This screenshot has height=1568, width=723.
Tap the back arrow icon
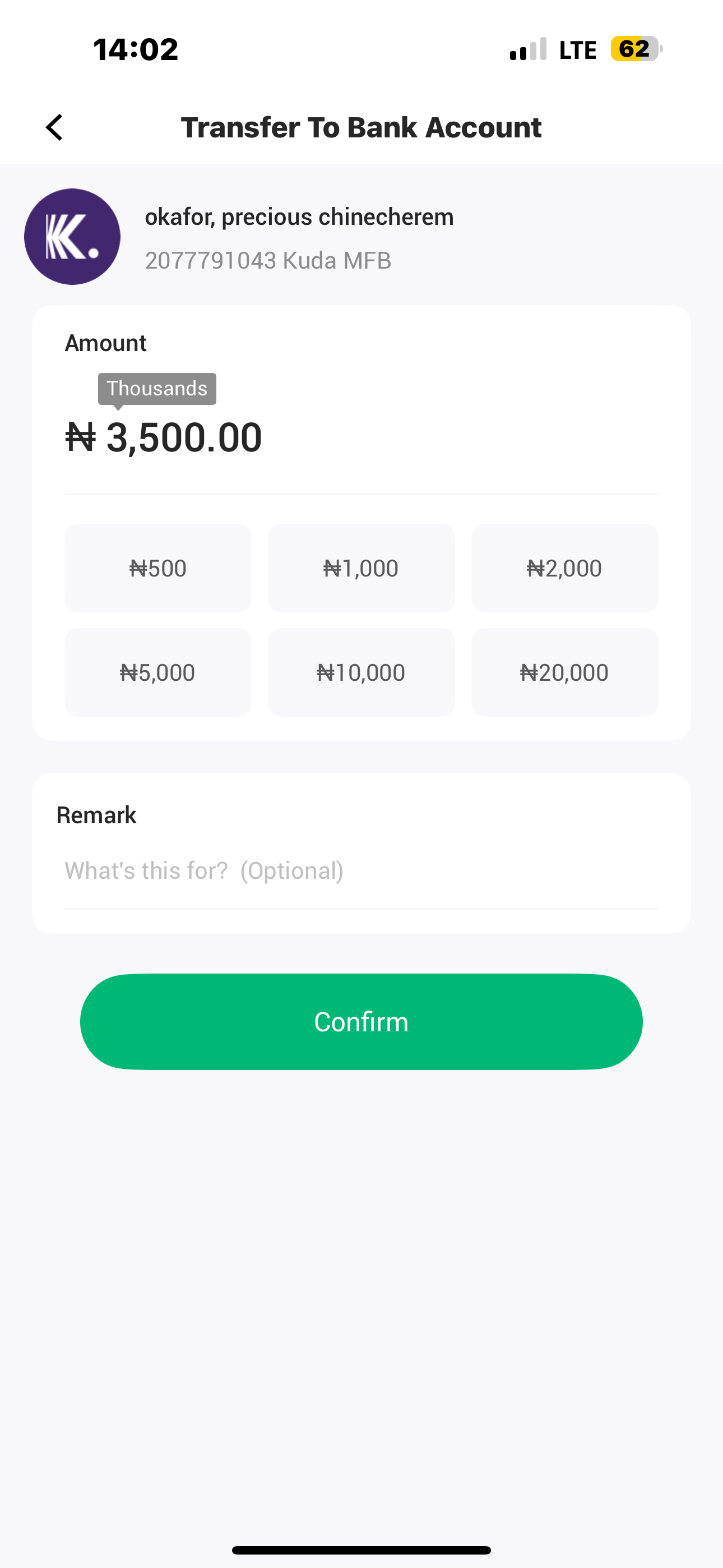(x=55, y=127)
